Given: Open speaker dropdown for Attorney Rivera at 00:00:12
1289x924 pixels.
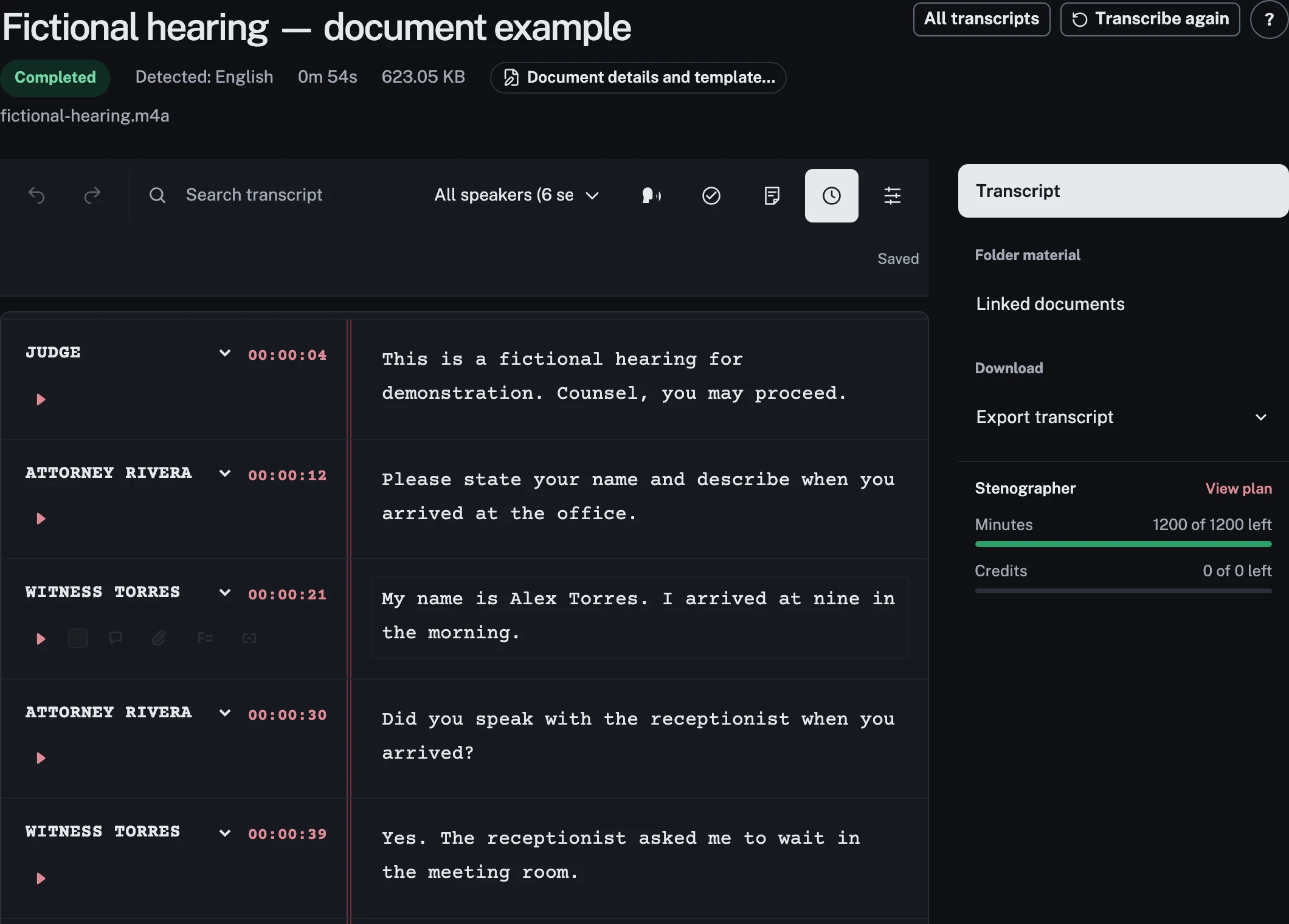Looking at the screenshot, I should [x=225, y=473].
